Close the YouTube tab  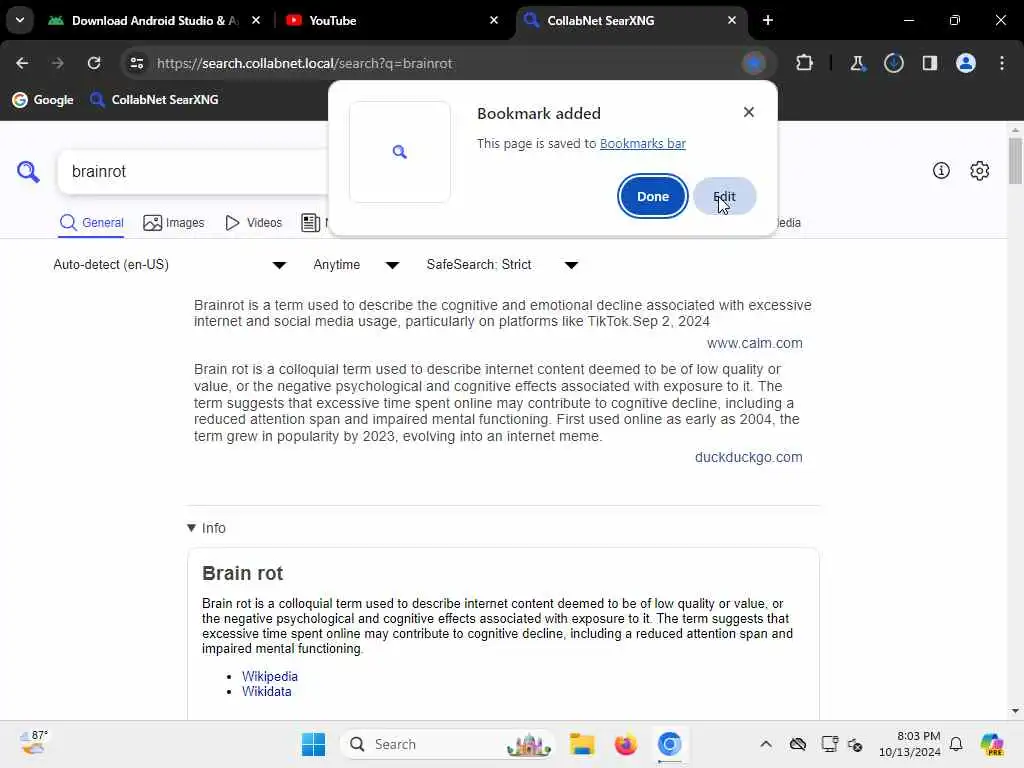[494, 21]
